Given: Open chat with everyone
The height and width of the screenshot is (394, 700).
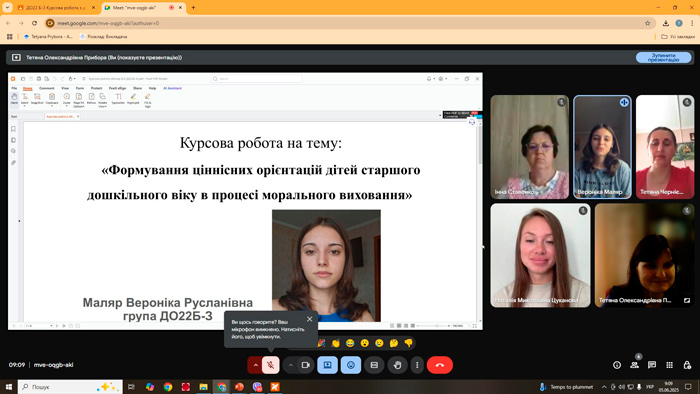Looking at the screenshot, I should [652, 365].
